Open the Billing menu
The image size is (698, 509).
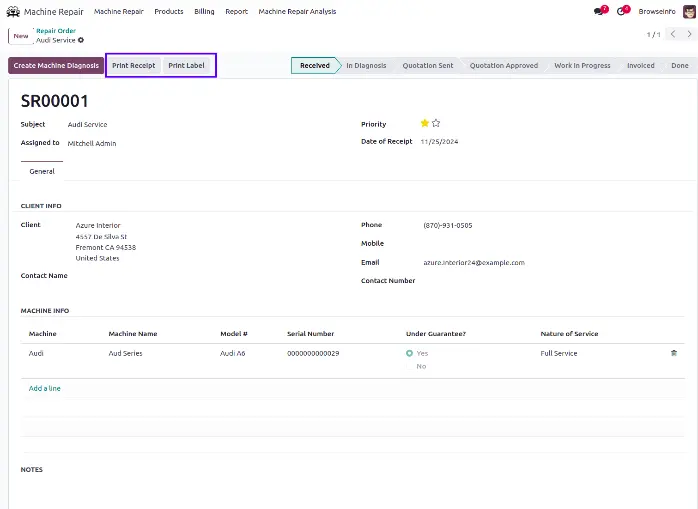(x=204, y=11)
